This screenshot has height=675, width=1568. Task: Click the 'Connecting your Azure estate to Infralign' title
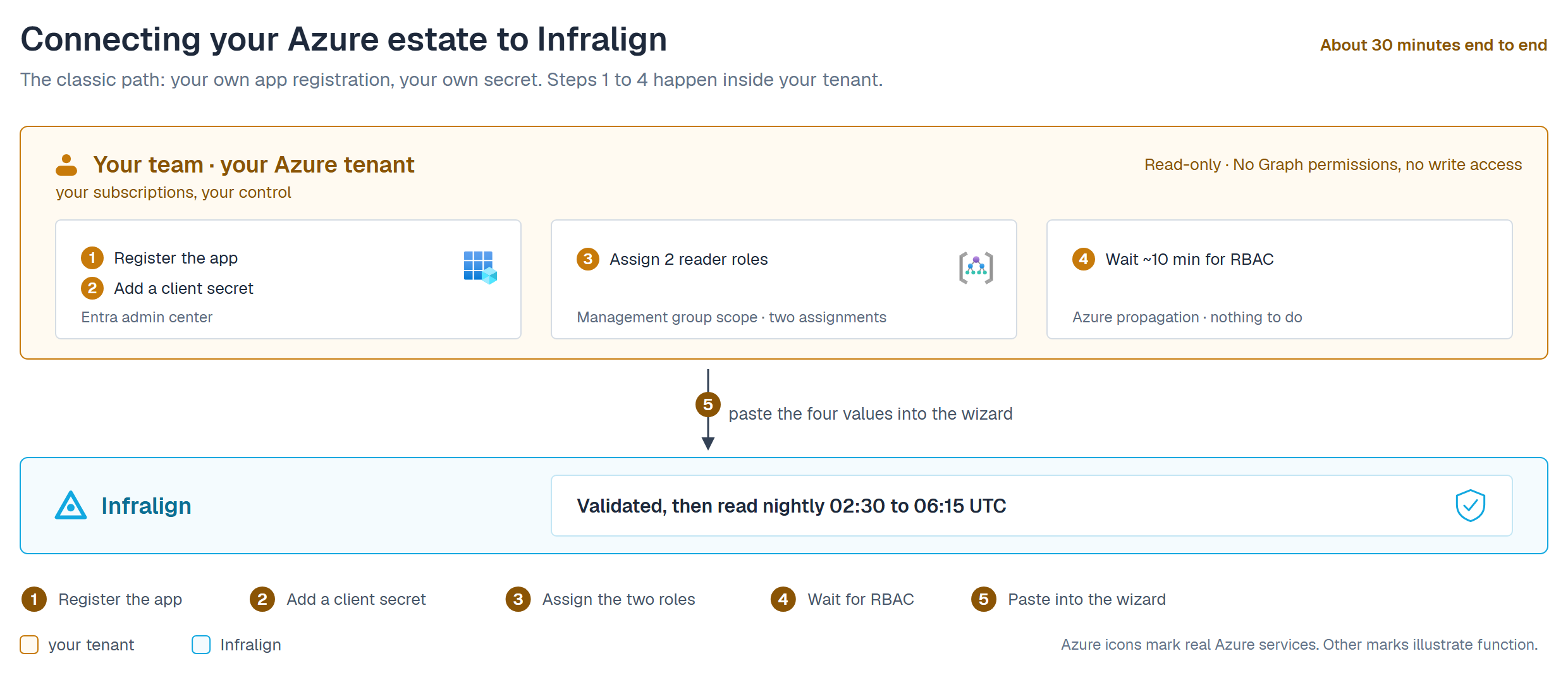(x=343, y=39)
